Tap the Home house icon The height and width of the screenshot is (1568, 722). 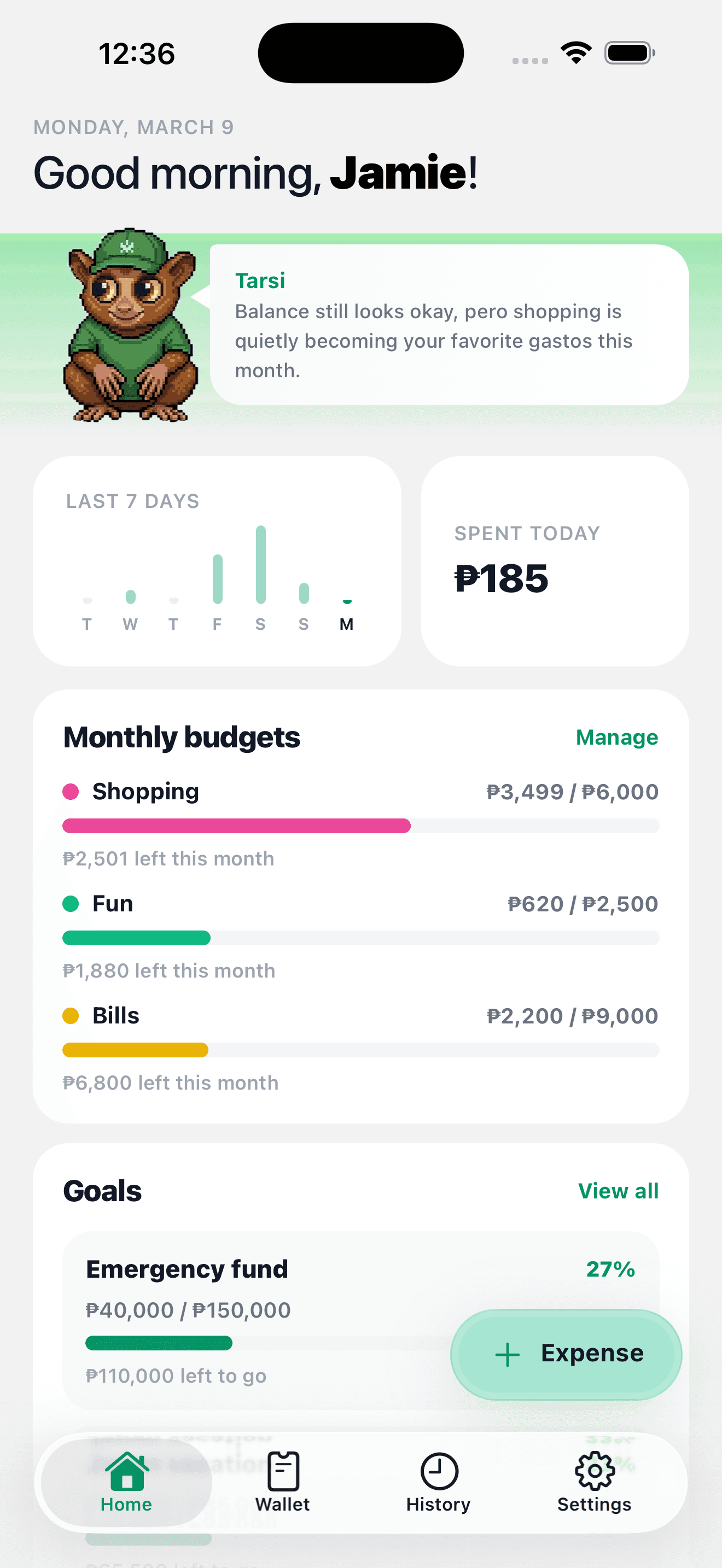tap(127, 1472)
